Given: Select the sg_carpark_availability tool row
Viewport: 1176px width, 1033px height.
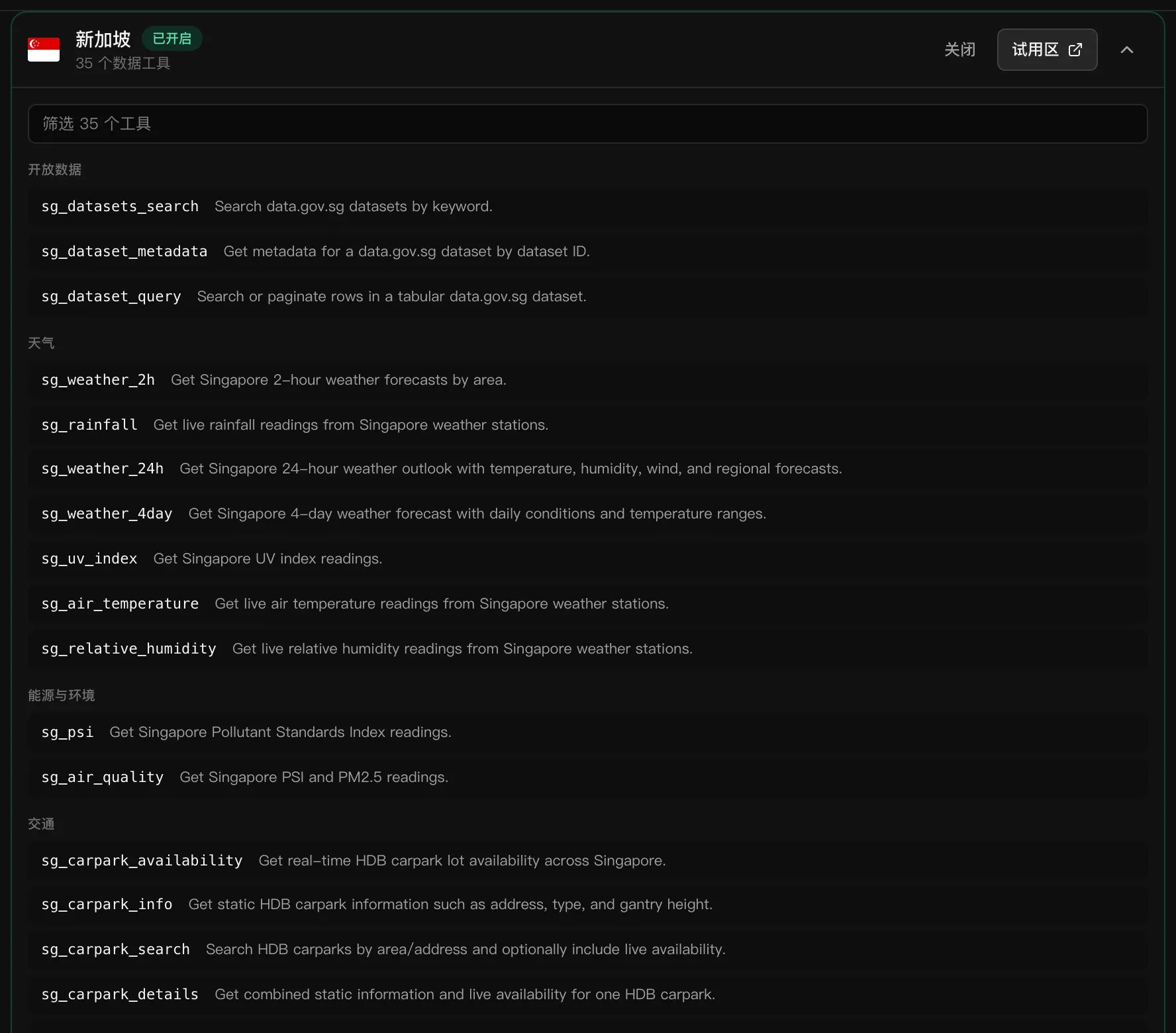Looking at the screenshot, I should tap(587, 861).
